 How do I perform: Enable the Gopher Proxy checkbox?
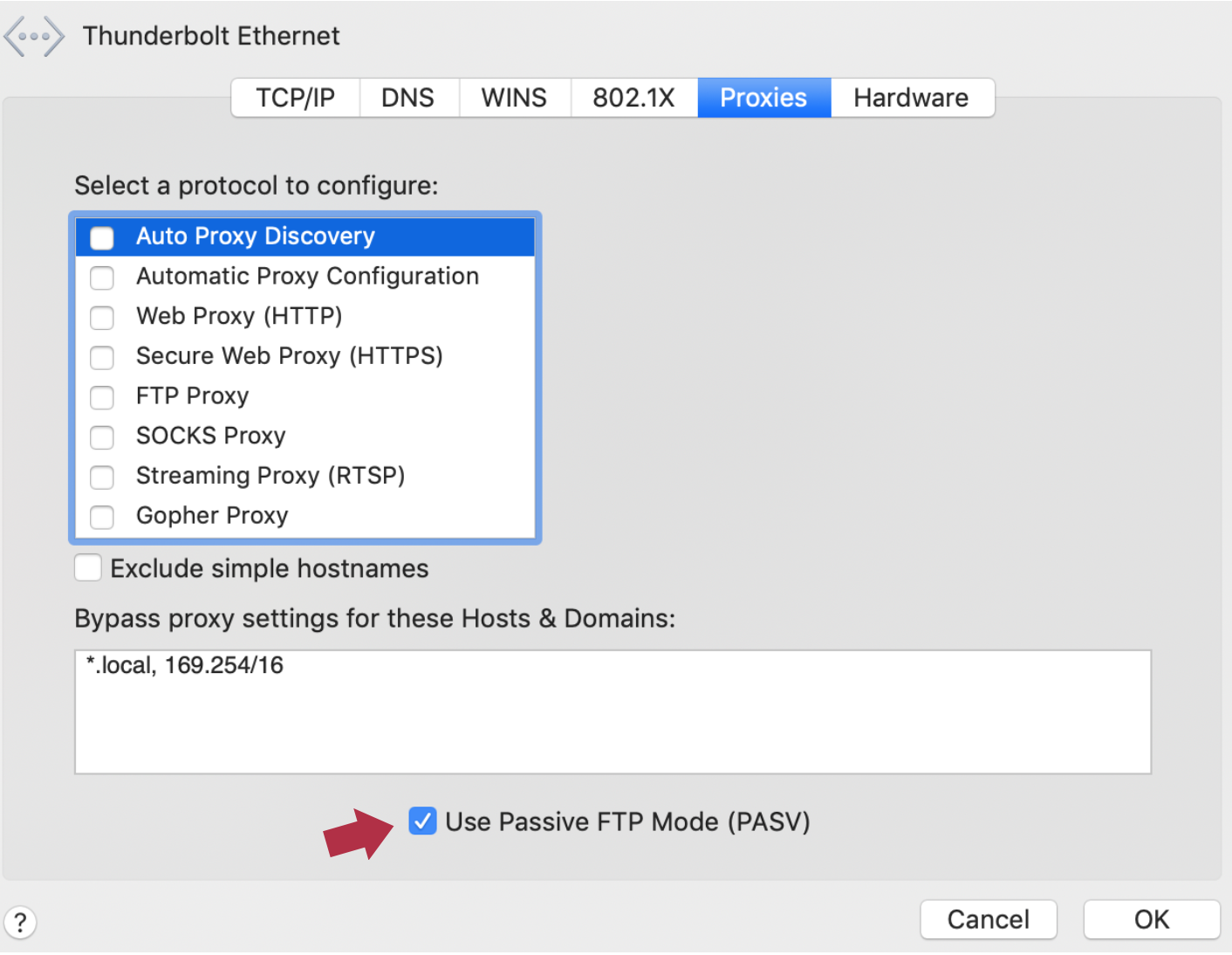click(x=101, y=517)
